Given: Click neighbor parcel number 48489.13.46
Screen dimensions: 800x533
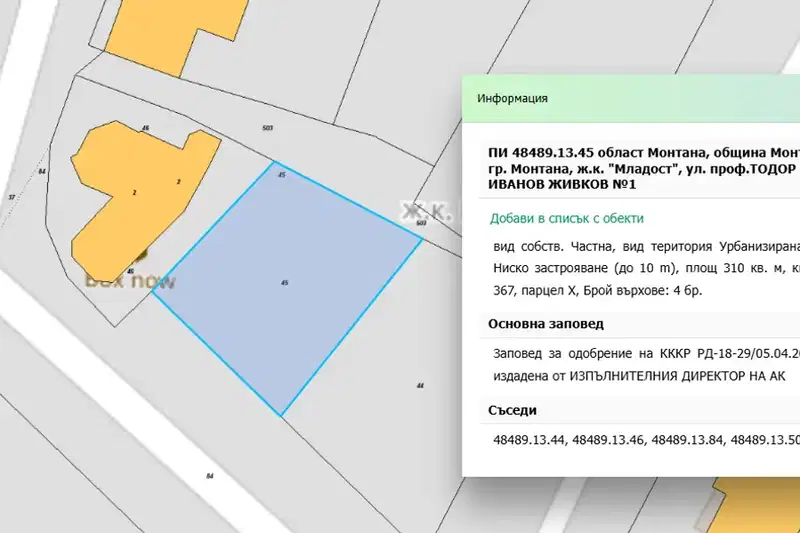Looking at the screenshot, I should (x=608, y=440).
